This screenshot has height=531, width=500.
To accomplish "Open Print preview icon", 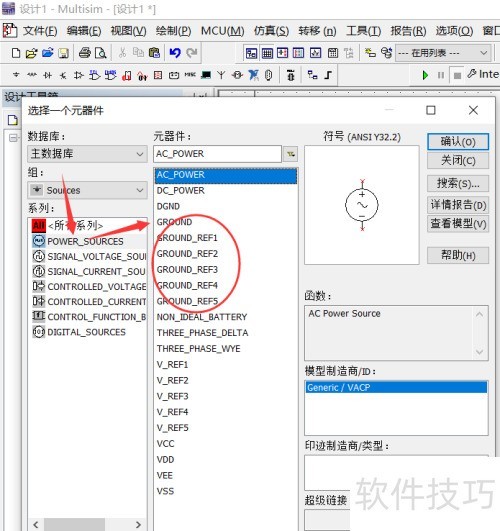I will [x=101, y=53].
